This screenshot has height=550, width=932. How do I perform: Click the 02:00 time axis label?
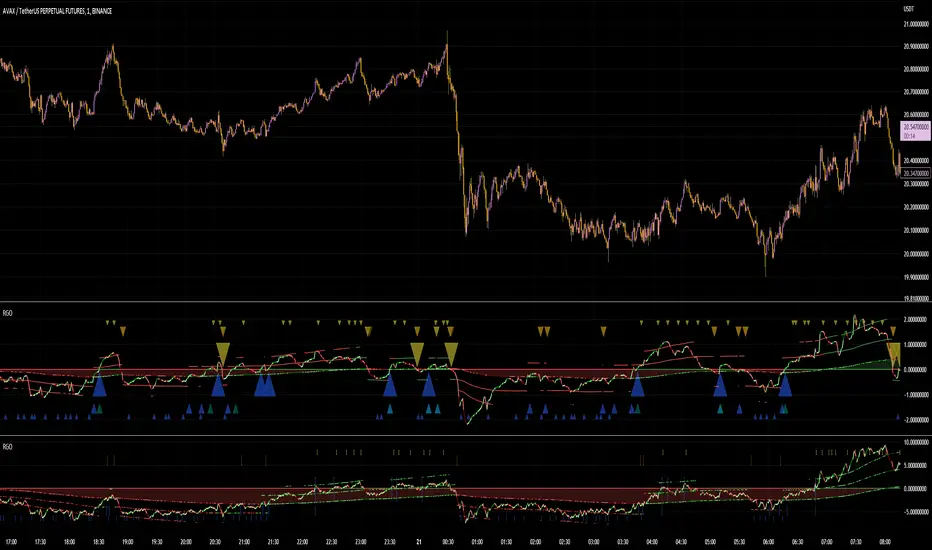[536, 542]
